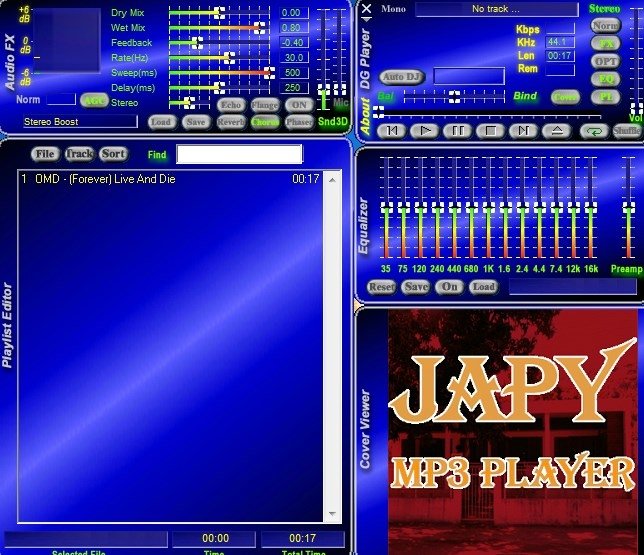Toggle the Cover viewer button
Screen dimensions: 644x555
pos(566,97)
